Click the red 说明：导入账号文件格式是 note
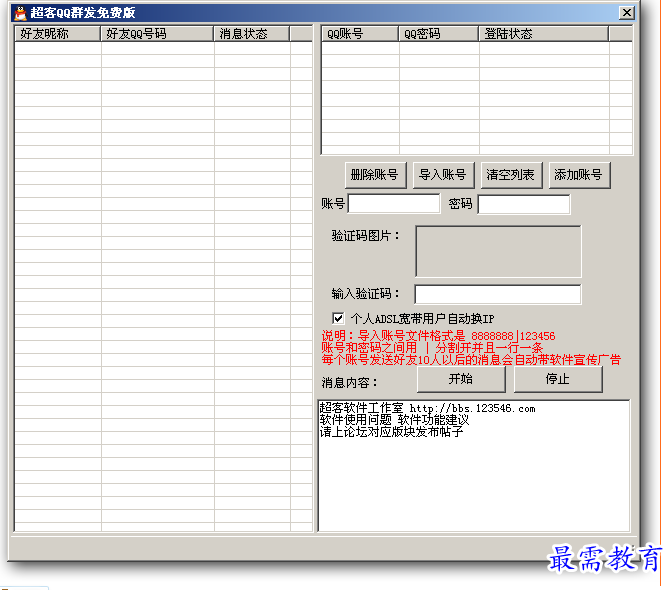 (438, 336)
